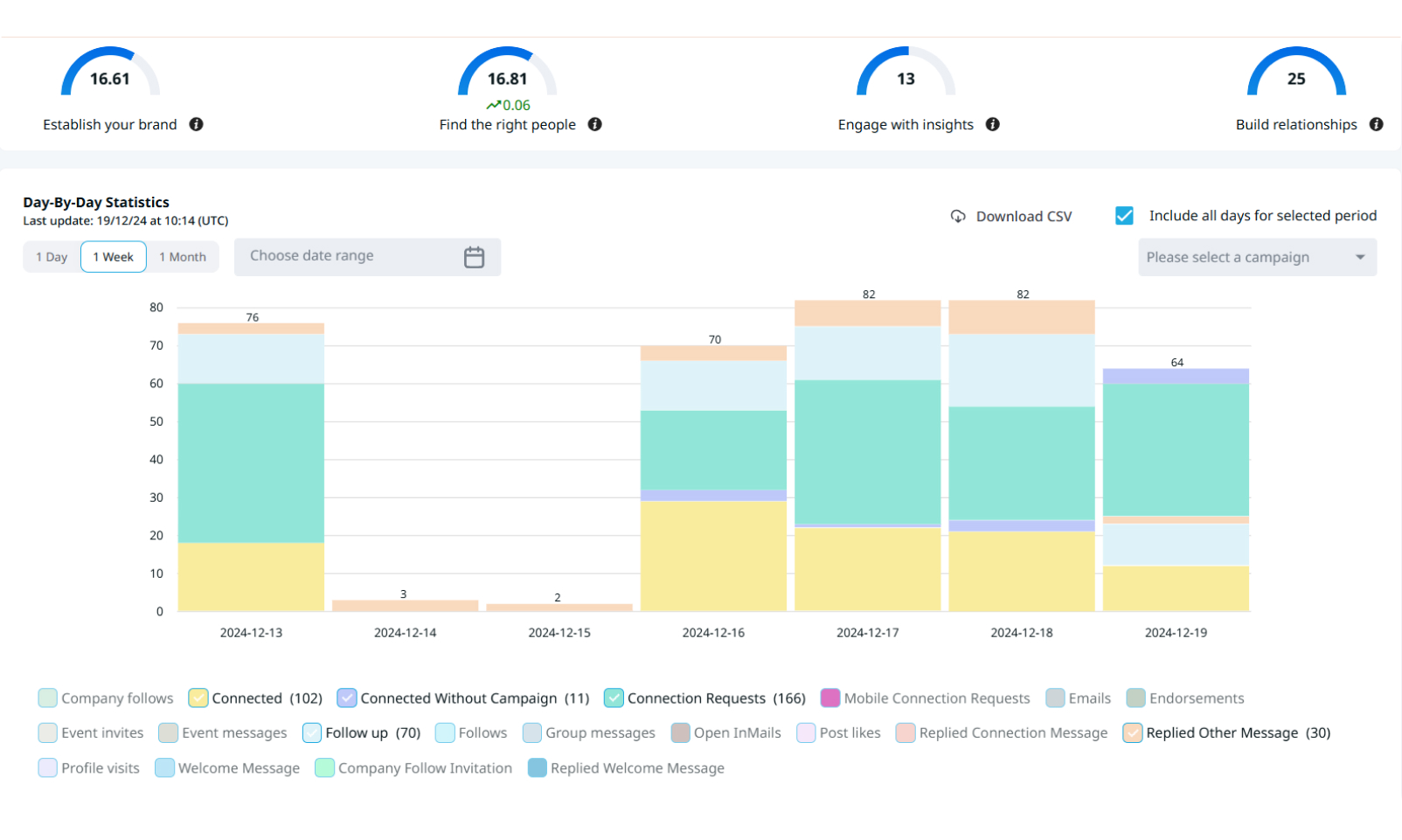Click info icon next to Find the right people
Viewport: 1402px width, 840px height.
[x=595, y=124]
